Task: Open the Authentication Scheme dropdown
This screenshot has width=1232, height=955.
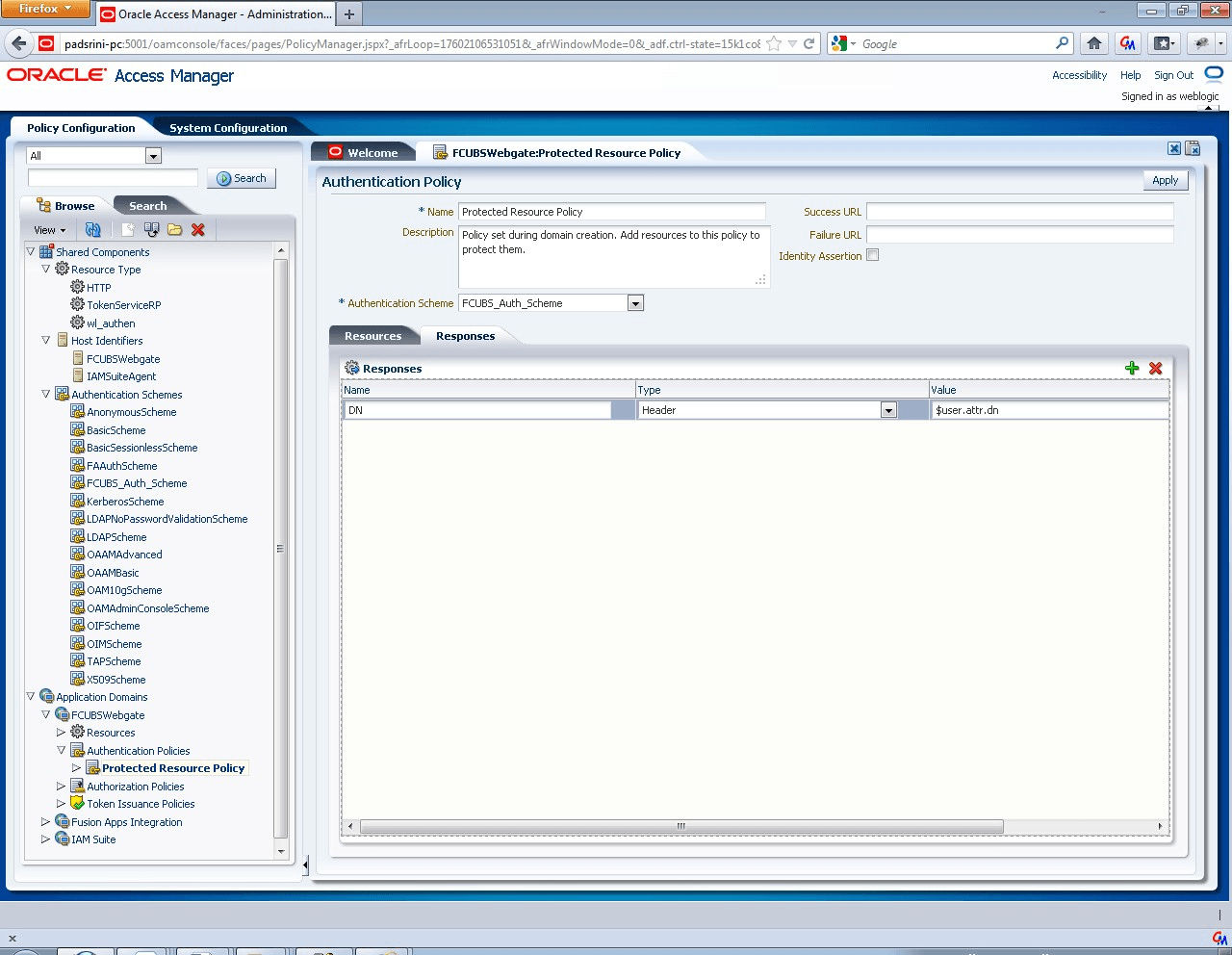Action: (635, 303)
